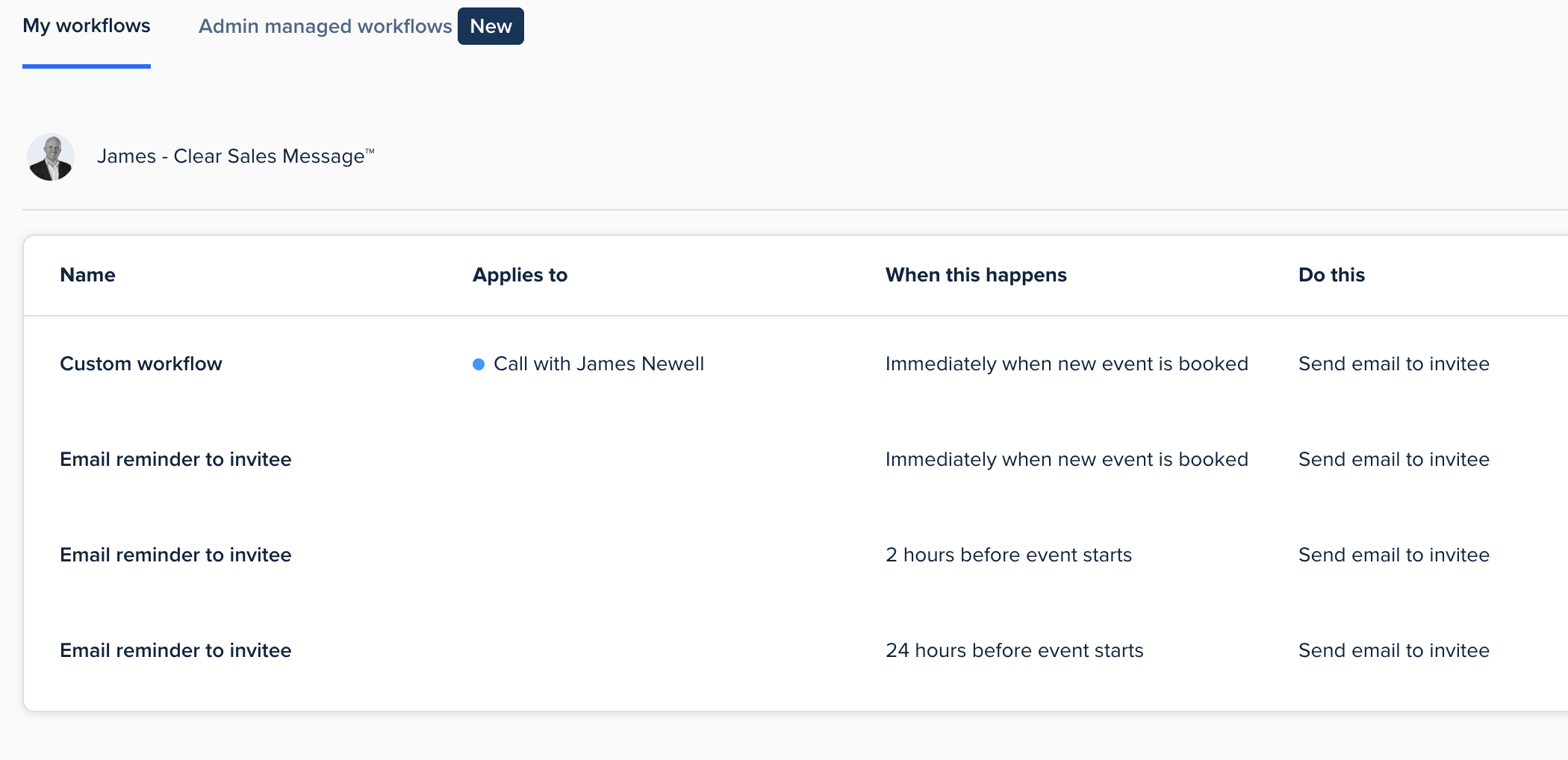Select the James - Clear Sales Message name

(235, 156)
